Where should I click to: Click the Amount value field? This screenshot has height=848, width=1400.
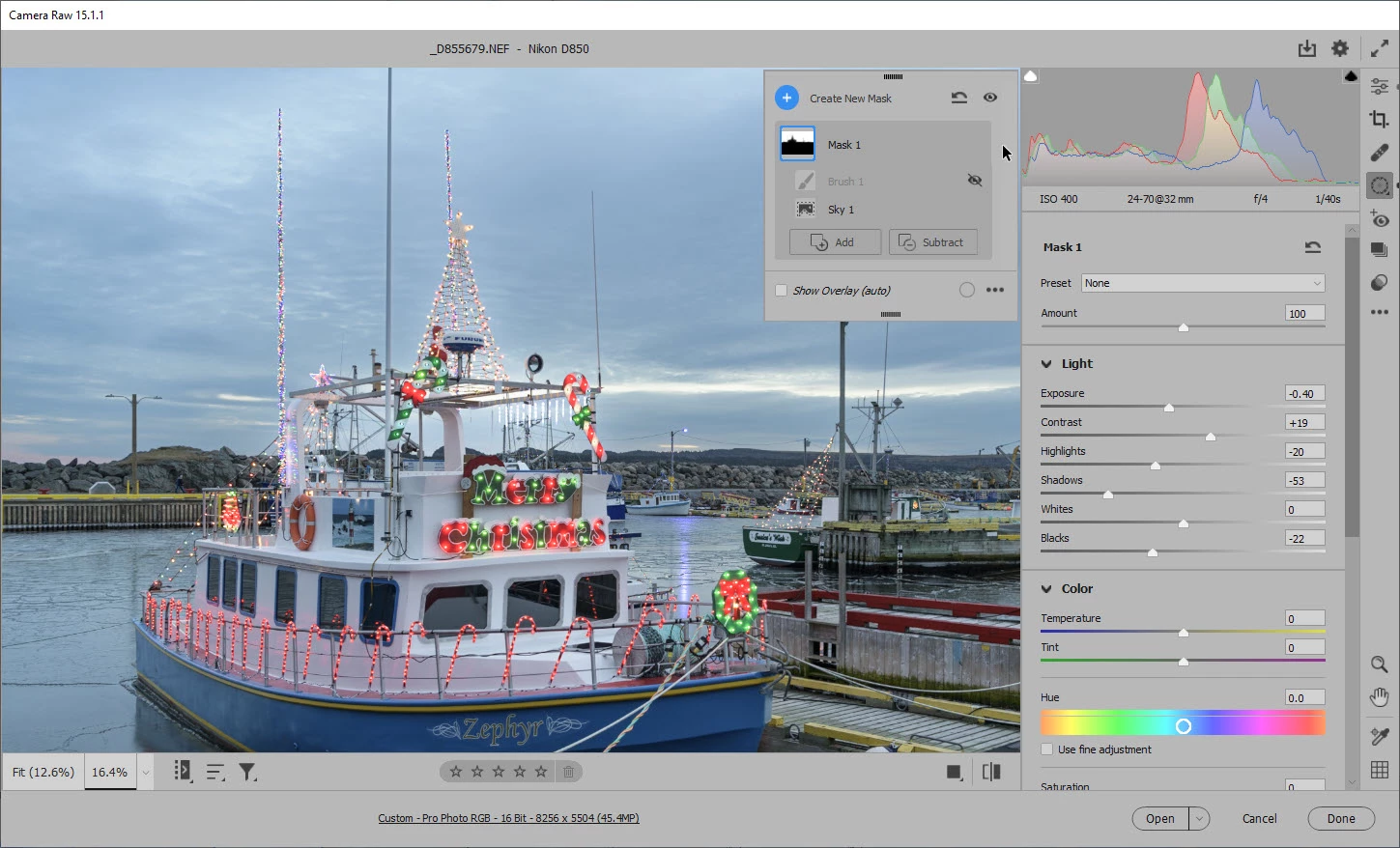(1304, 313)
